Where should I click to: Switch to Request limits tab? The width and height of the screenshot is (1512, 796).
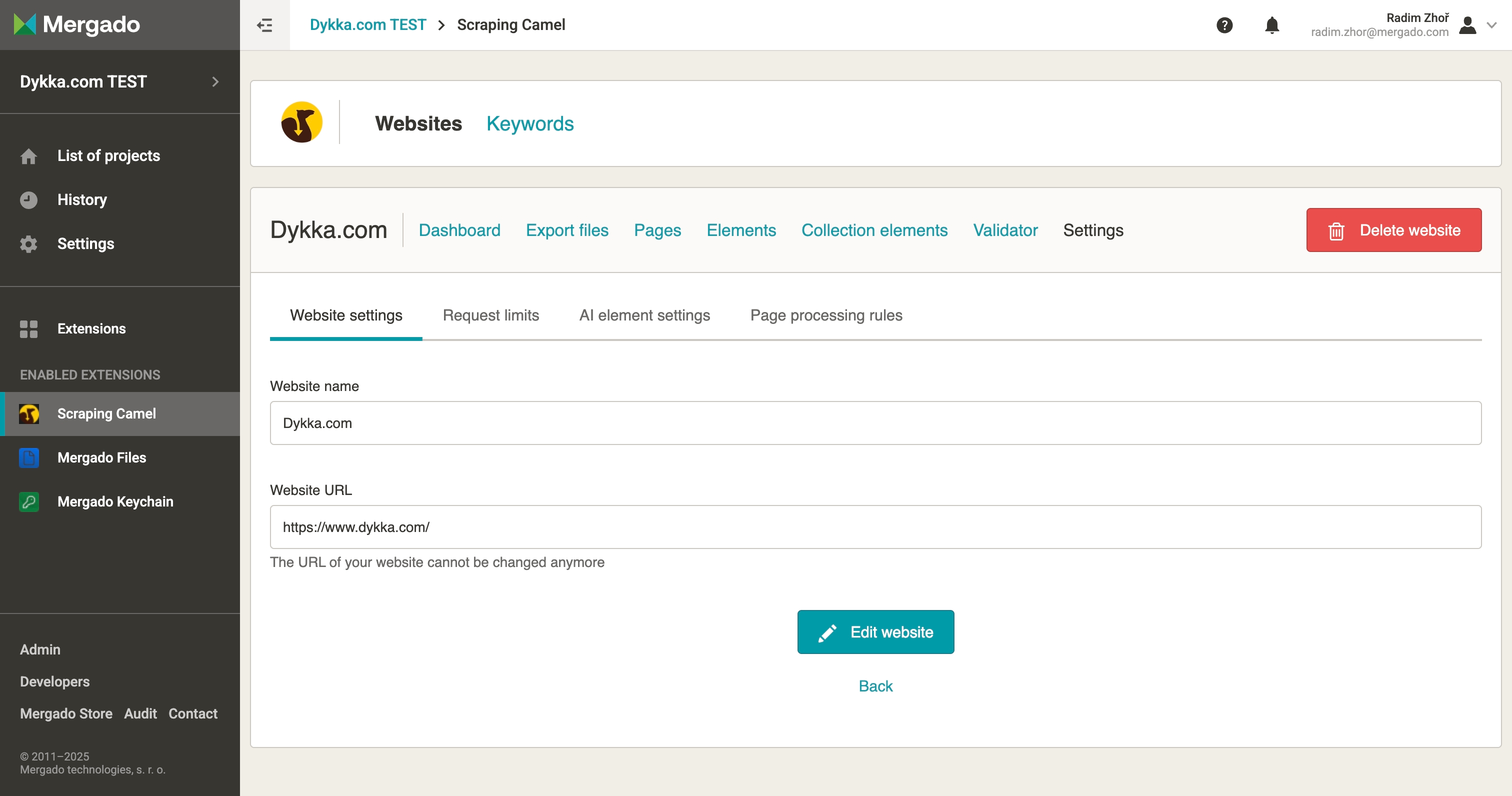coord(490,315)
